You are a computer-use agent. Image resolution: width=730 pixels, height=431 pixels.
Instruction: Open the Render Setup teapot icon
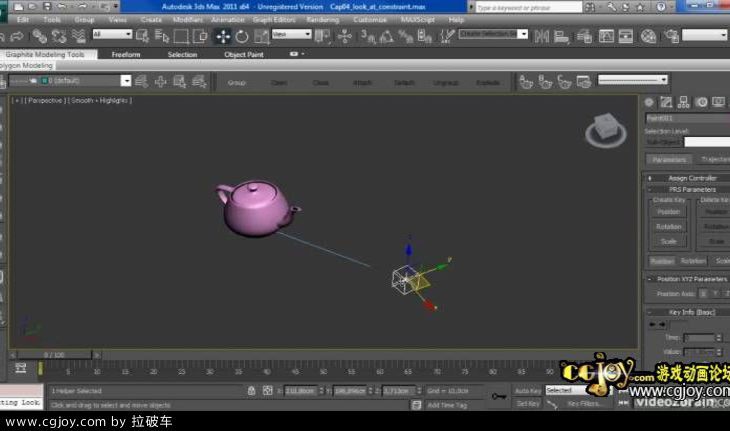click(x=648, y=37)
